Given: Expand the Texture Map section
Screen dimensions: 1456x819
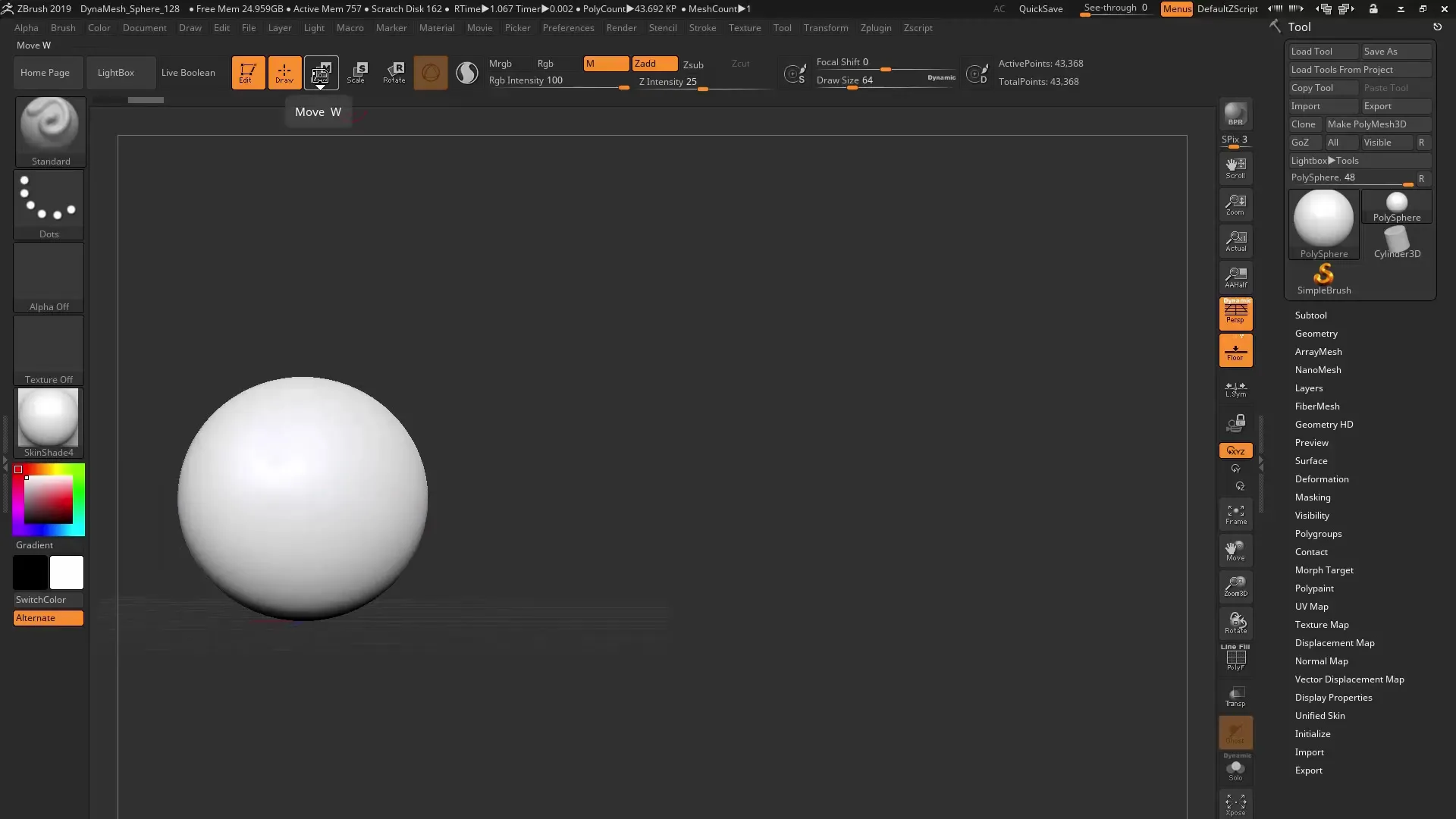Looking at the screenshot, I should (x=1321, y=625).
